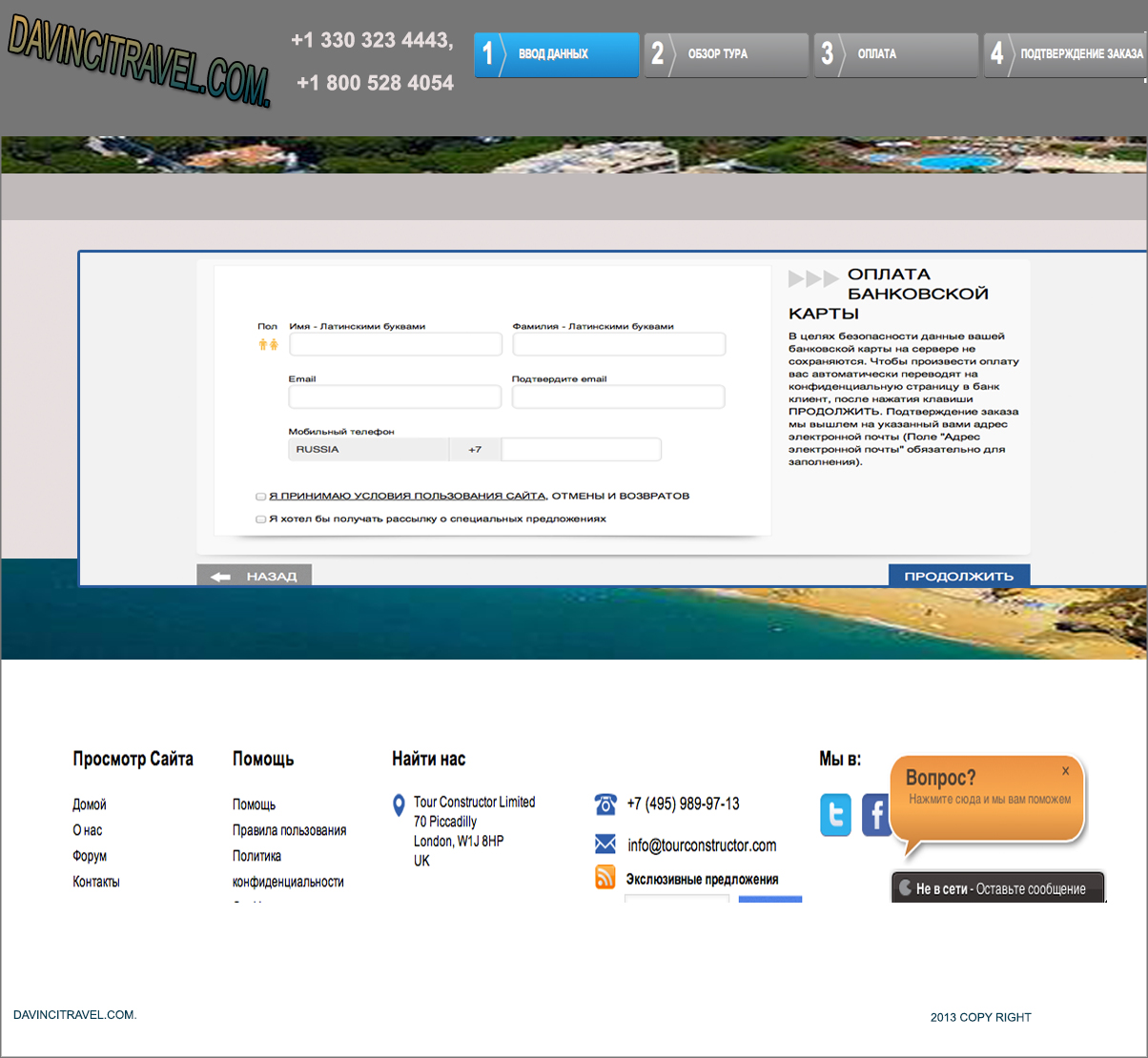Click the location pin icon near Tour Constructor
The height and width of the screenshot is (1058, 1148).
click(x=398, y=804)
